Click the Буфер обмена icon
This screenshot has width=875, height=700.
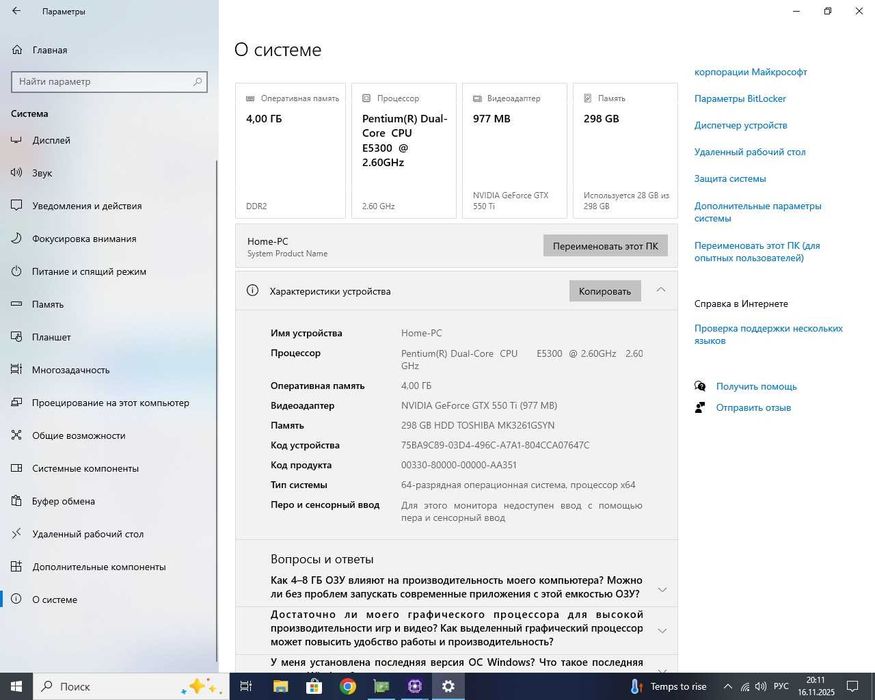point(16,501)
